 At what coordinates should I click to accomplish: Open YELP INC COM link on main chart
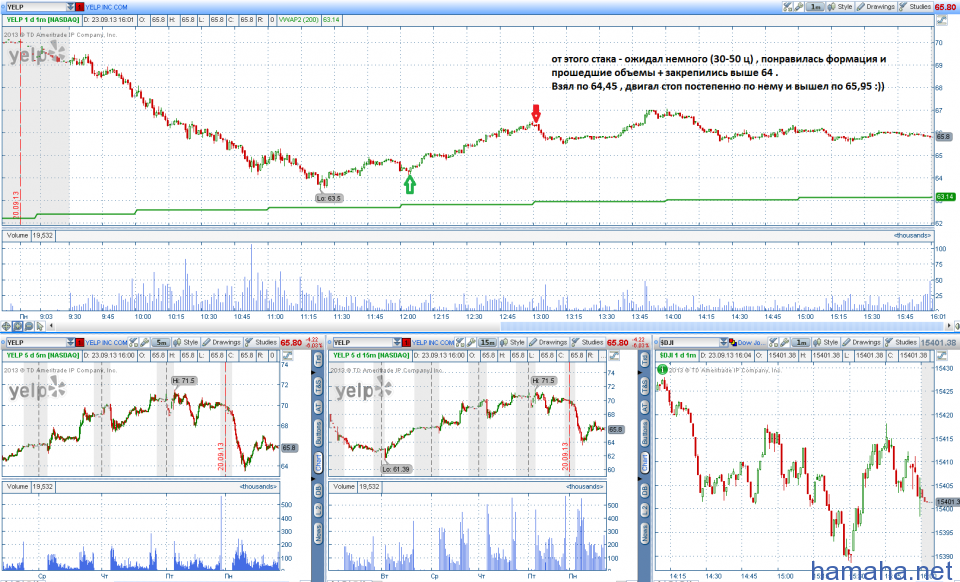[x=106, y=7]
